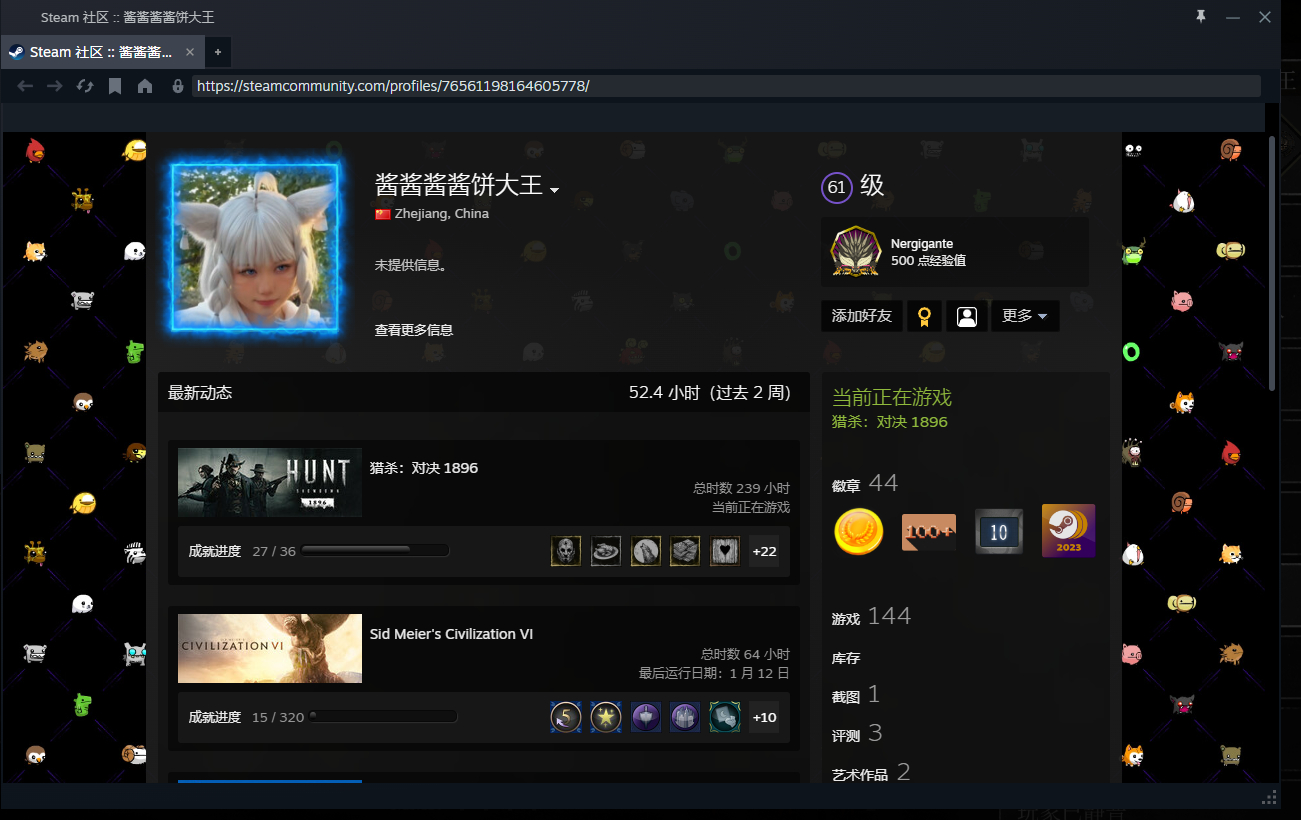Screen dimensions: 1301x820
Task: Click the gold coin badge
Action: 859,531
